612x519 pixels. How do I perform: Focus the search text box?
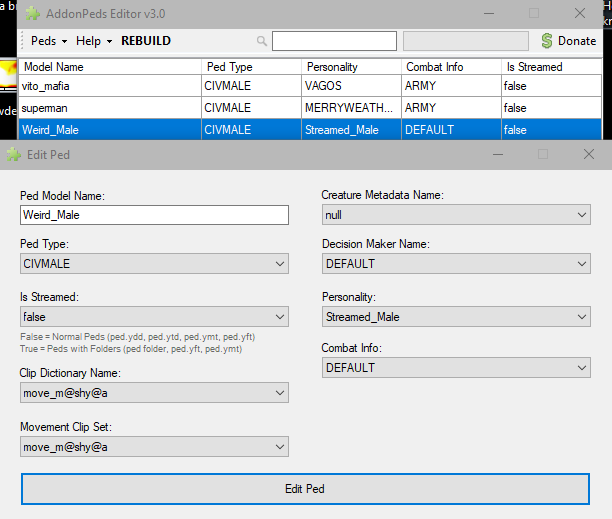pos(334,41)
